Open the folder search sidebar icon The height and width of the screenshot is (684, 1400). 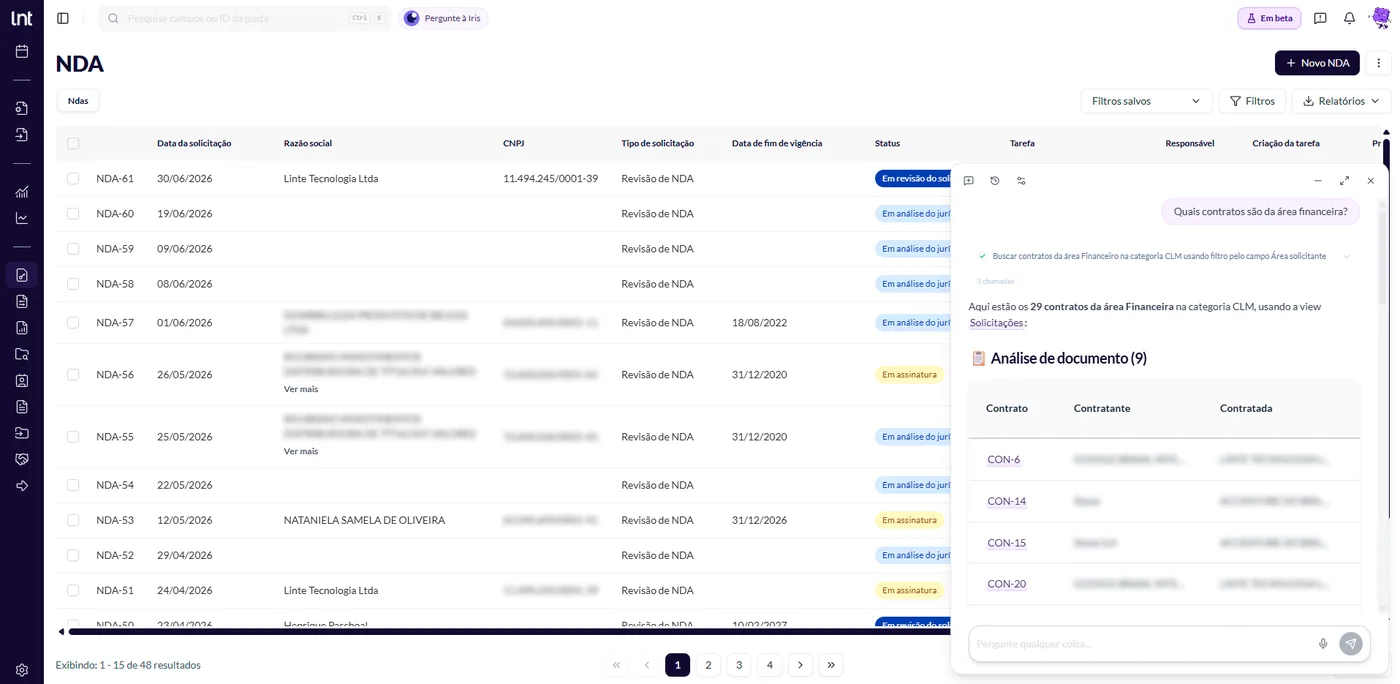coord(22,354)
